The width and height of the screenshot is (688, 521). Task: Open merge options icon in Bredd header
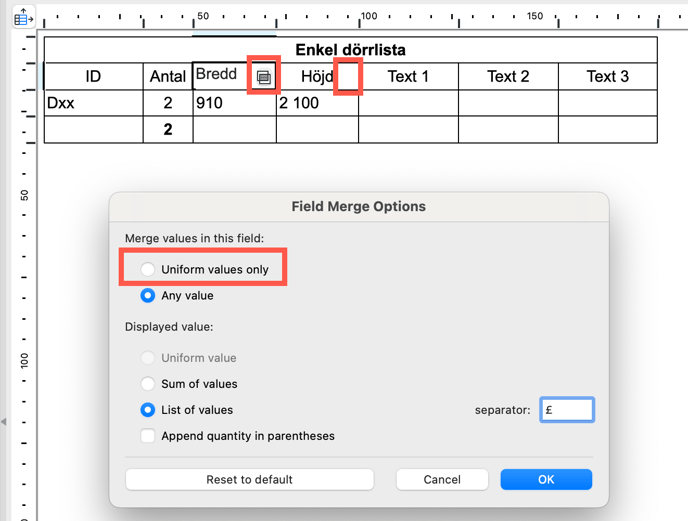click(264, 77)
